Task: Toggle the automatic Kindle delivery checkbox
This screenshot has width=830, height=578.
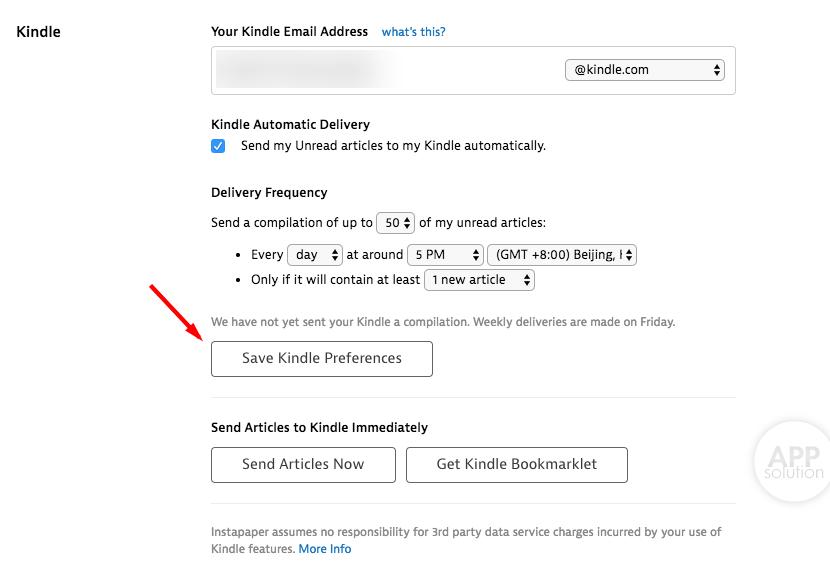Action: click(218, 146)
